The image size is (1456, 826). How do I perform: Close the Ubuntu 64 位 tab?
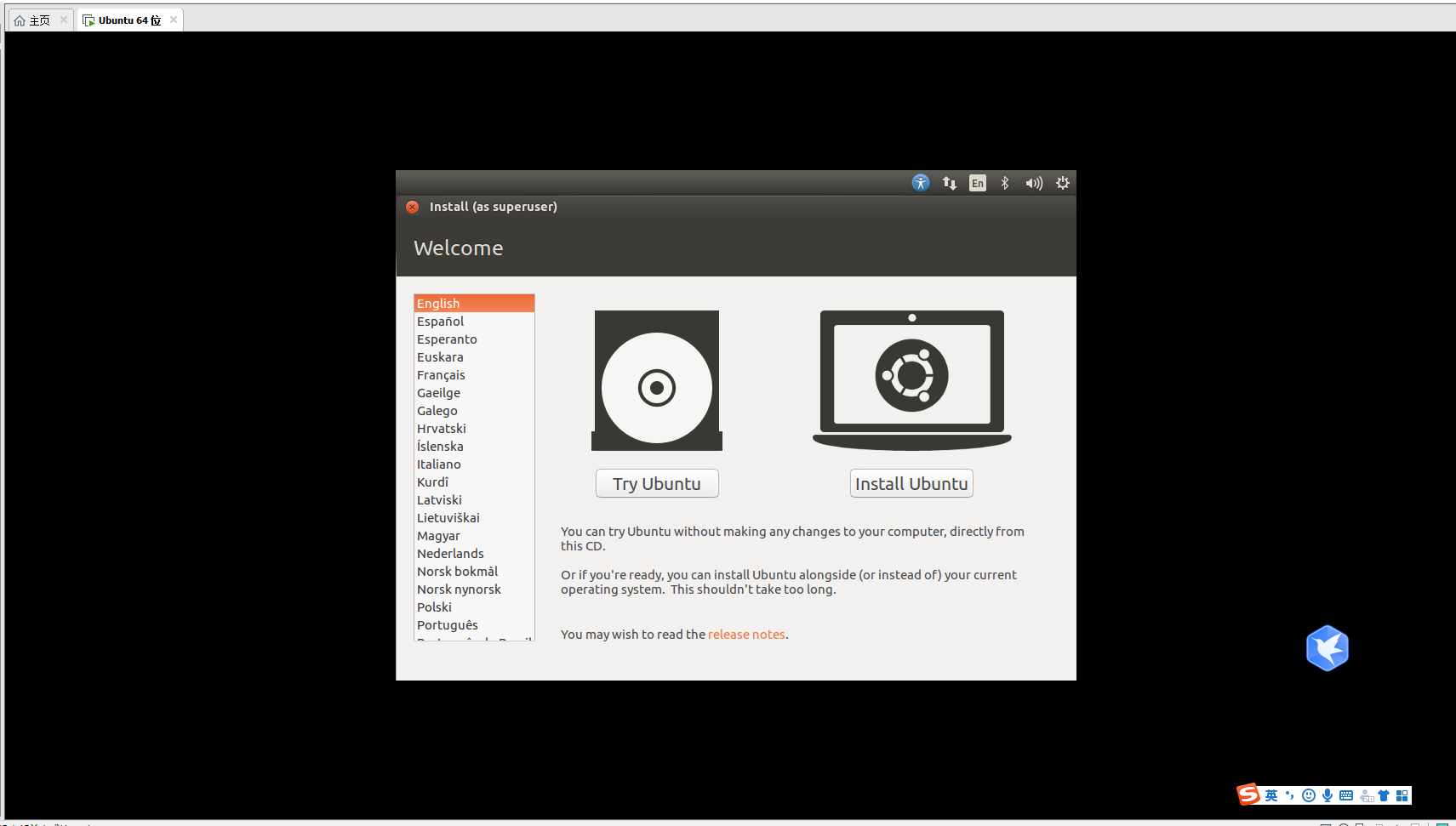pos(174,20)
